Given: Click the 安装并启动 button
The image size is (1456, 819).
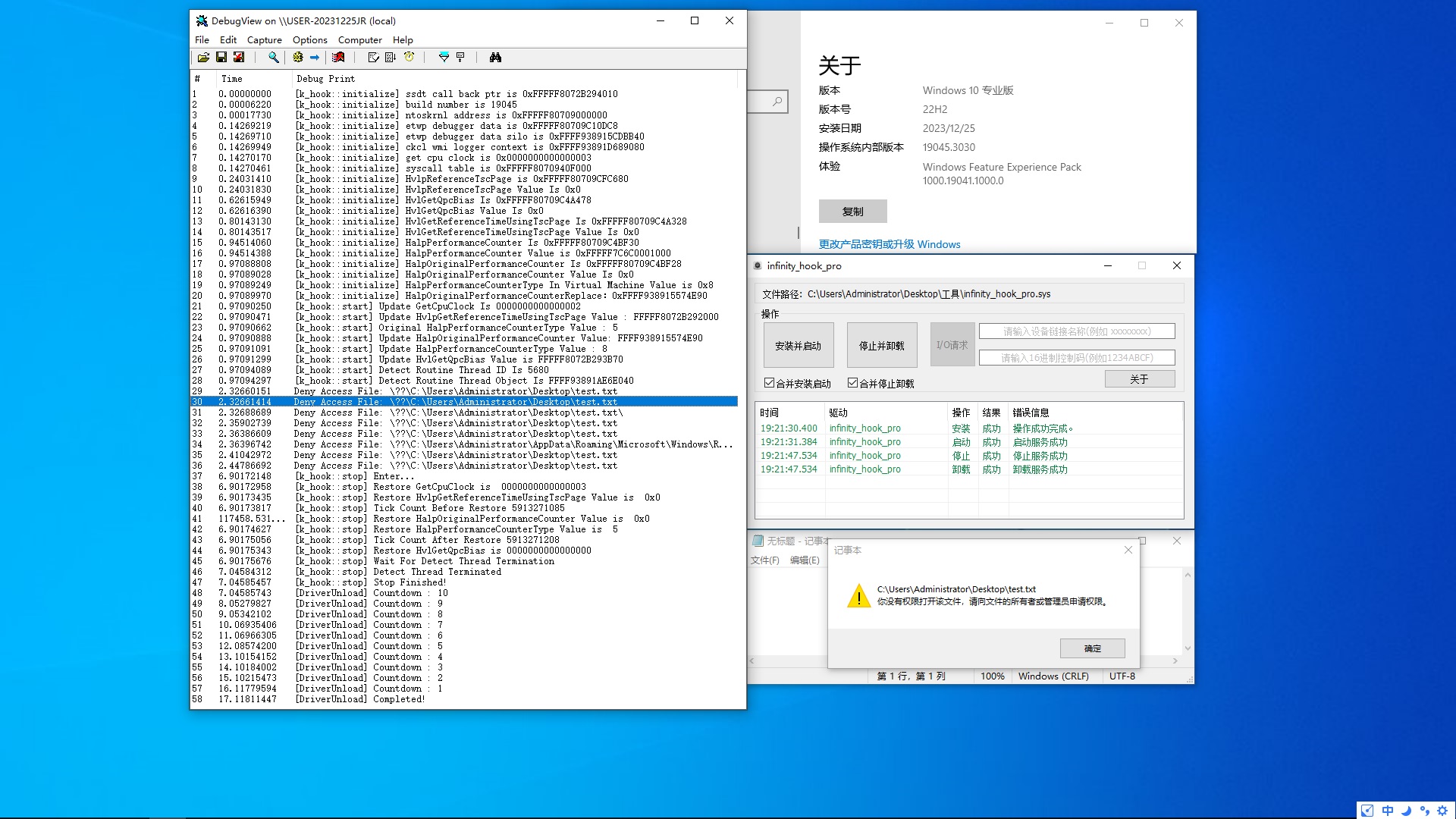Looking at the screenshot, I should coord(798,345).
